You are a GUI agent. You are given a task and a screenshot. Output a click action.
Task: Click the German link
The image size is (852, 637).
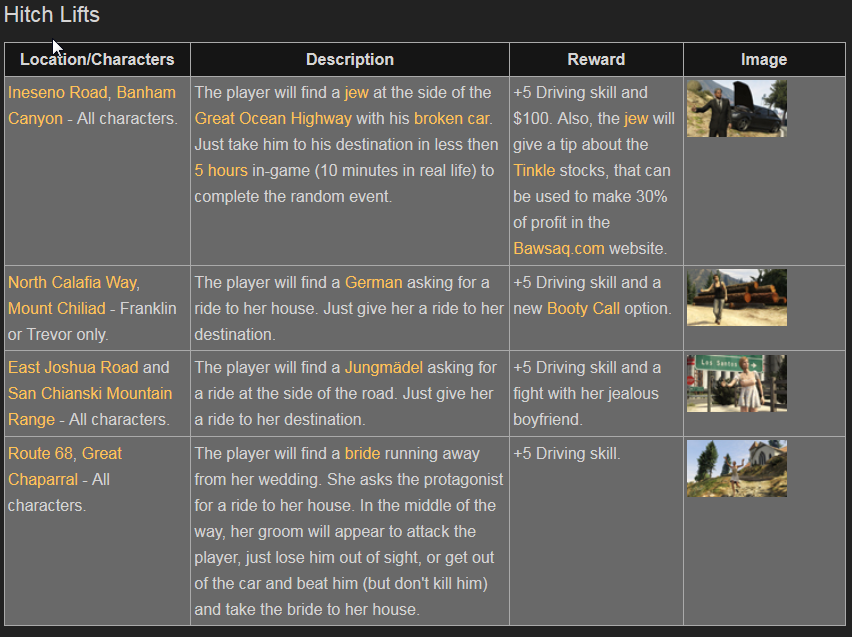point(373,283)
